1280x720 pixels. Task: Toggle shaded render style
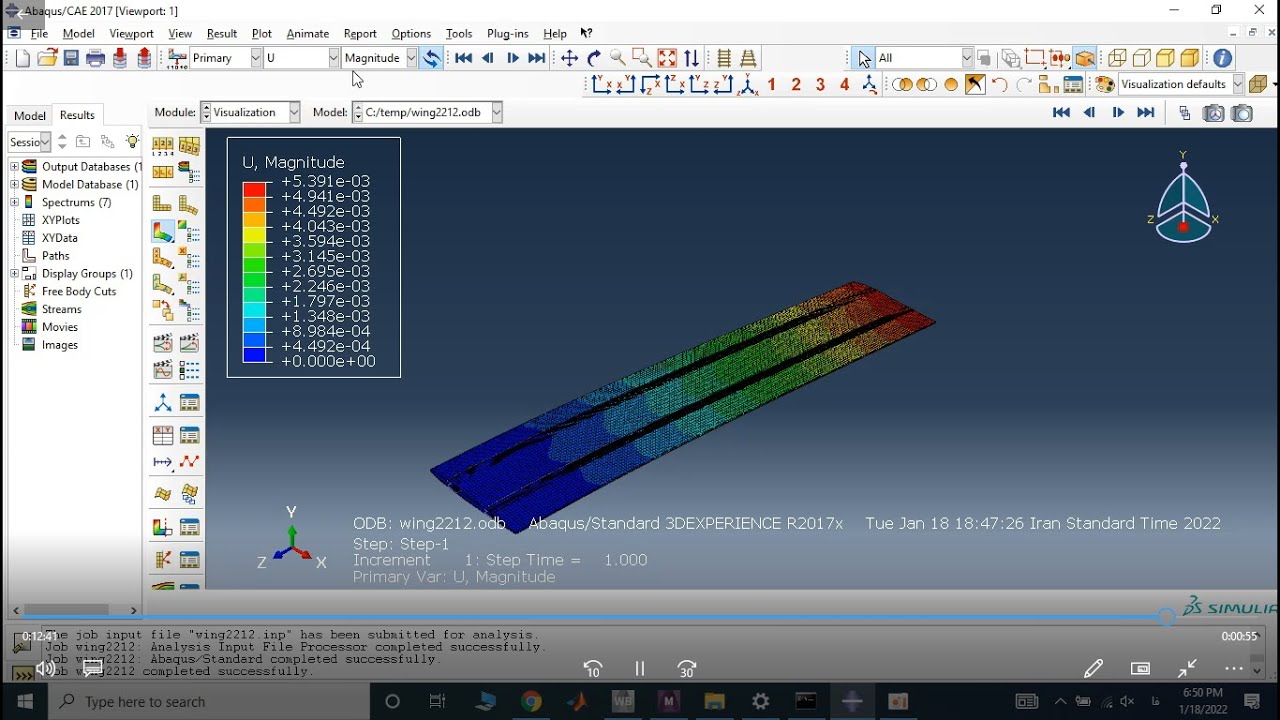point(1190,58)
